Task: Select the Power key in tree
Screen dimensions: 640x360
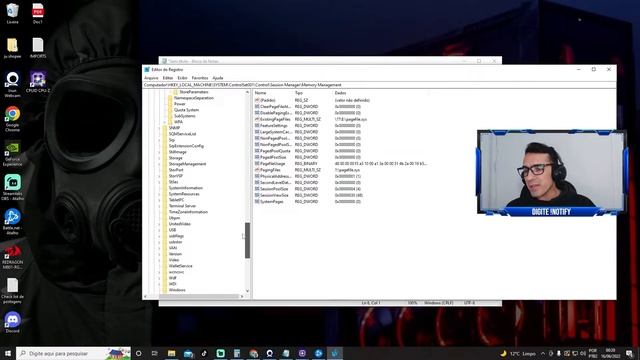Action: pos(180,104)
